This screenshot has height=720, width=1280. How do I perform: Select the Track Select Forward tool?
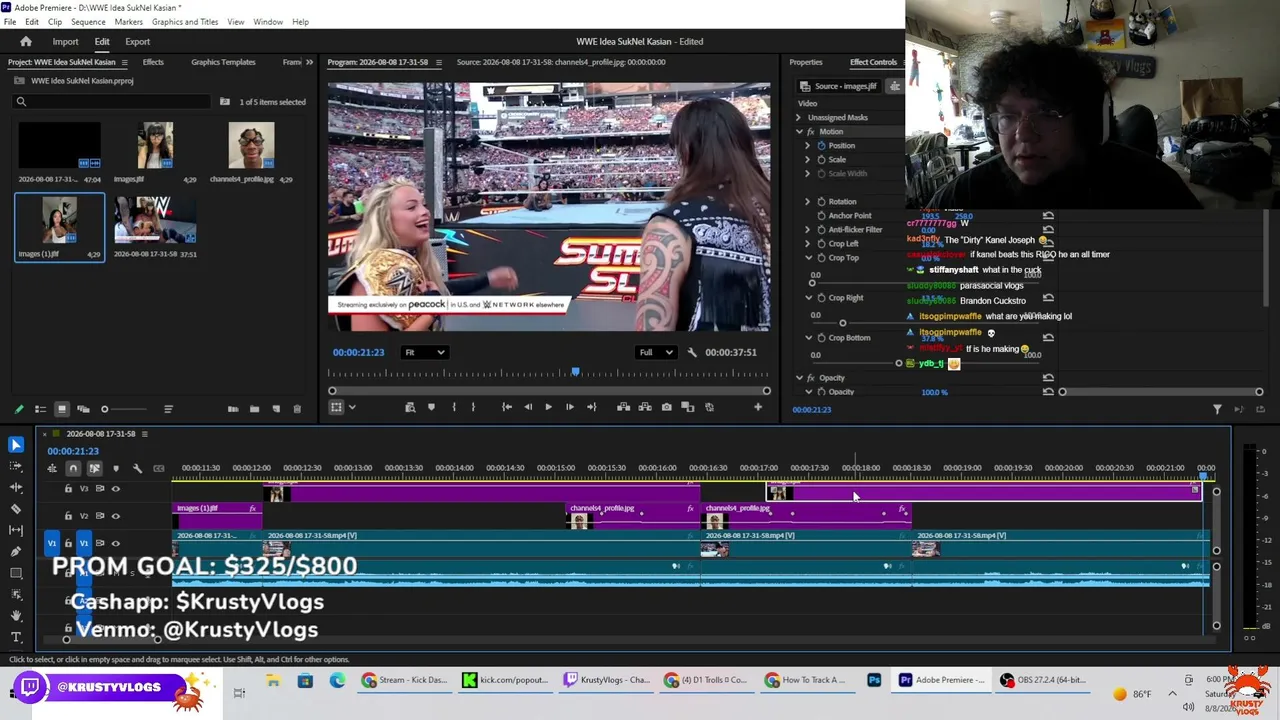tap(16, 466)
